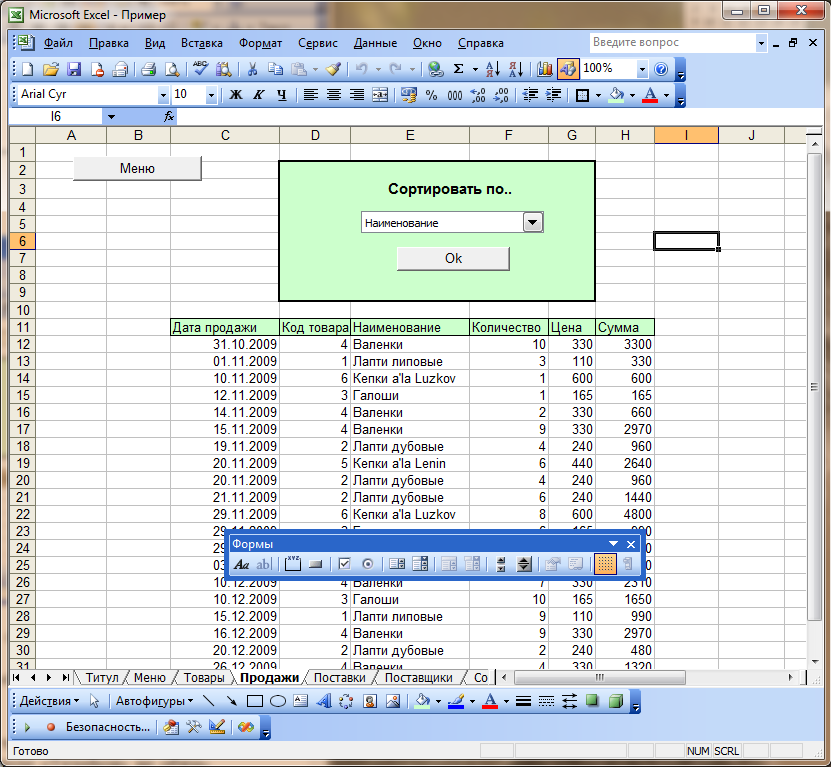The height and width of the screenshot is (767, 831).
Task: Open the Действия dropdown menu
Action: 49,701
